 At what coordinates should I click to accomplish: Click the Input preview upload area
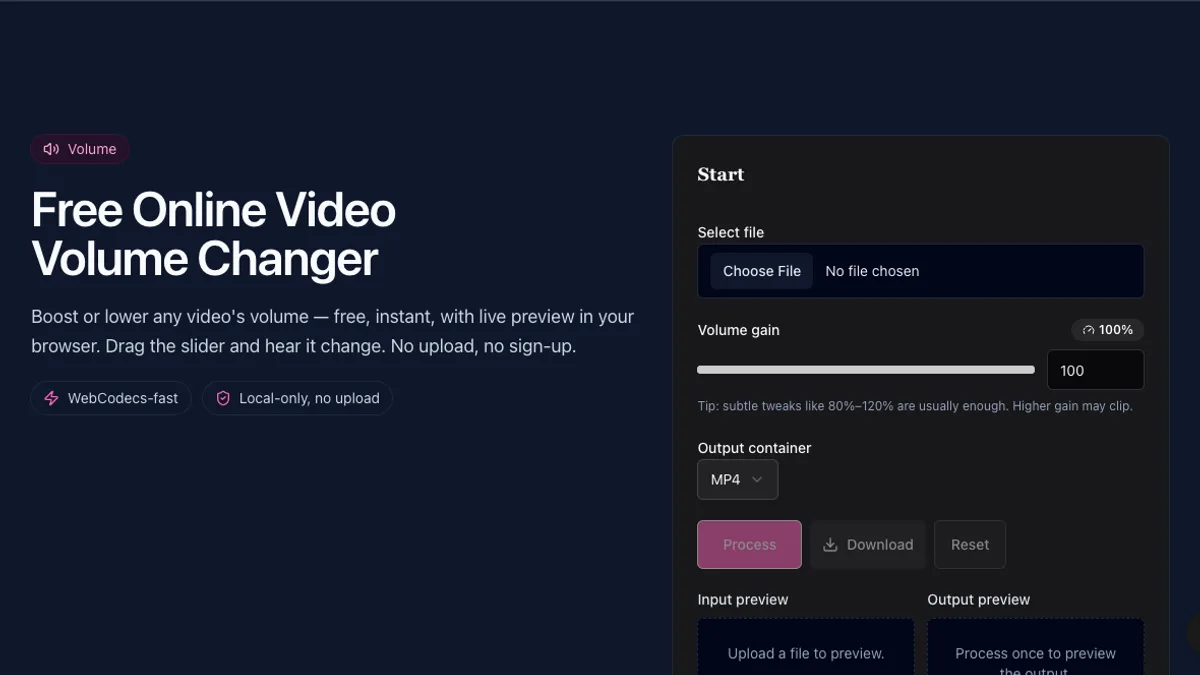point(806,647)
